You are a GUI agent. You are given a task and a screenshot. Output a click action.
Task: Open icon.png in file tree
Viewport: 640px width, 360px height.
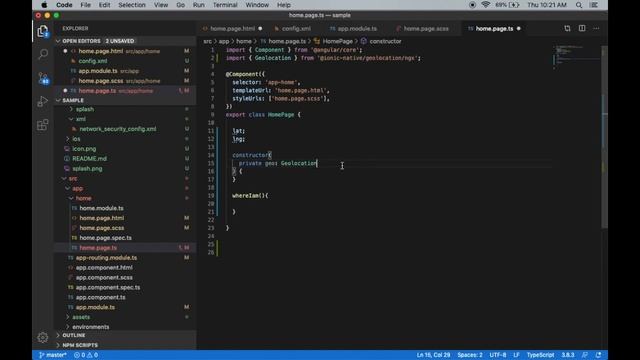pos(84,149)
